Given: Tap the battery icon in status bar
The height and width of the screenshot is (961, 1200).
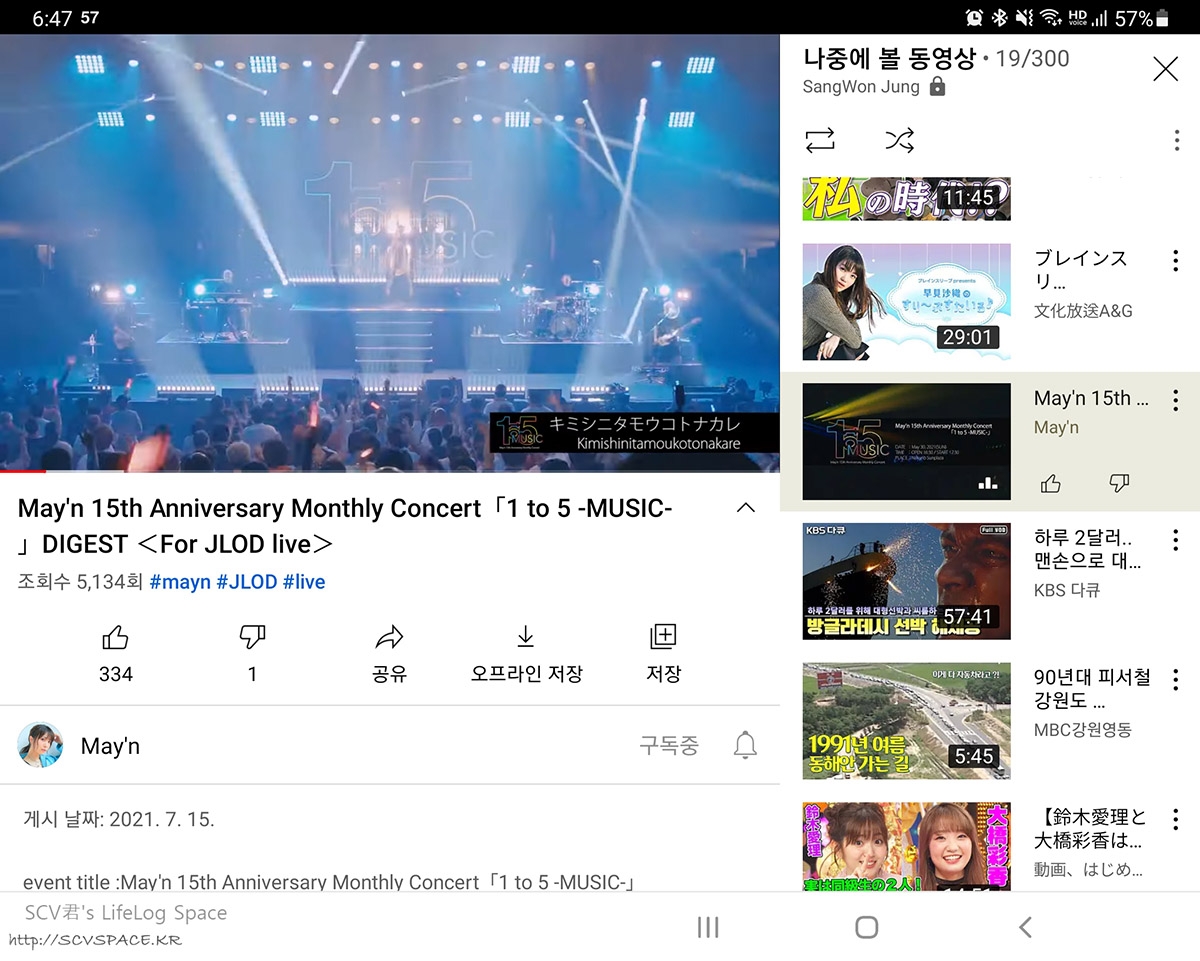Looking at the screenshot, I should tap(1162, 18).
